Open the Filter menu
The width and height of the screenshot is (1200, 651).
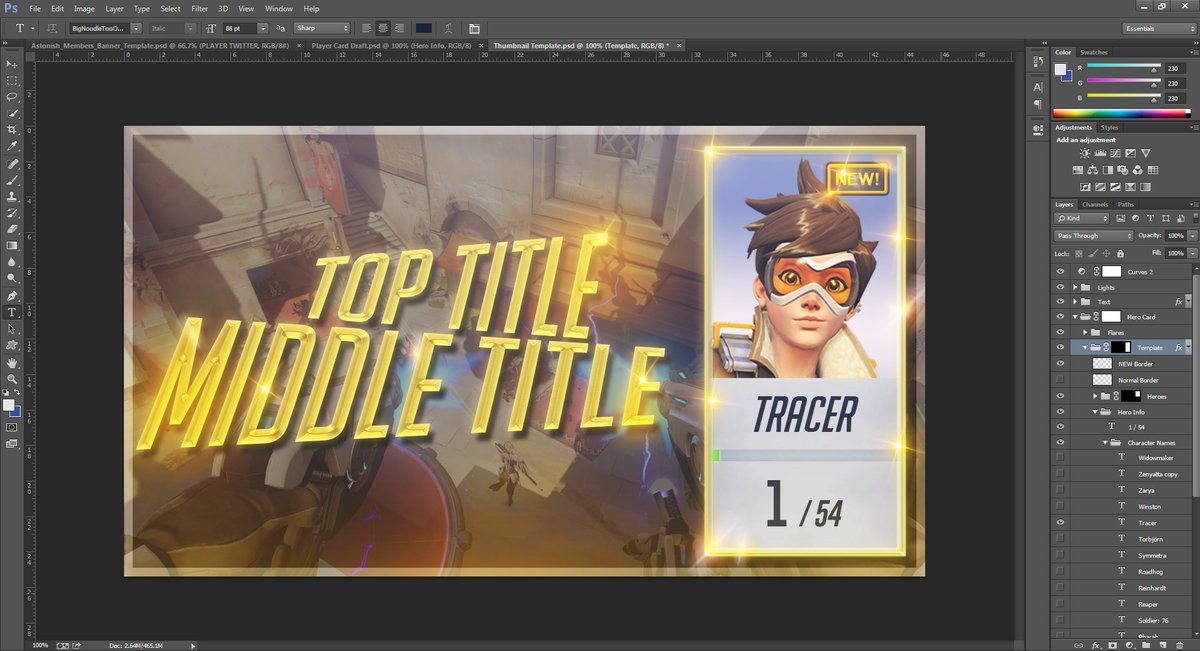pyautogui.click(x=199, y=8)
